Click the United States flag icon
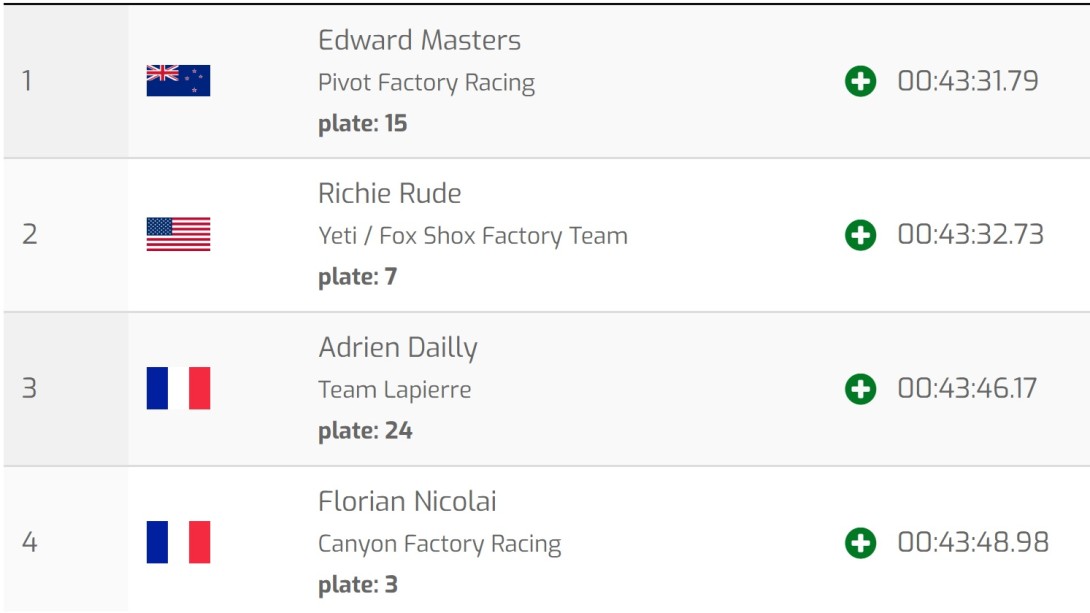This screenshot has height=613, width=1090. tap(178, 234)
